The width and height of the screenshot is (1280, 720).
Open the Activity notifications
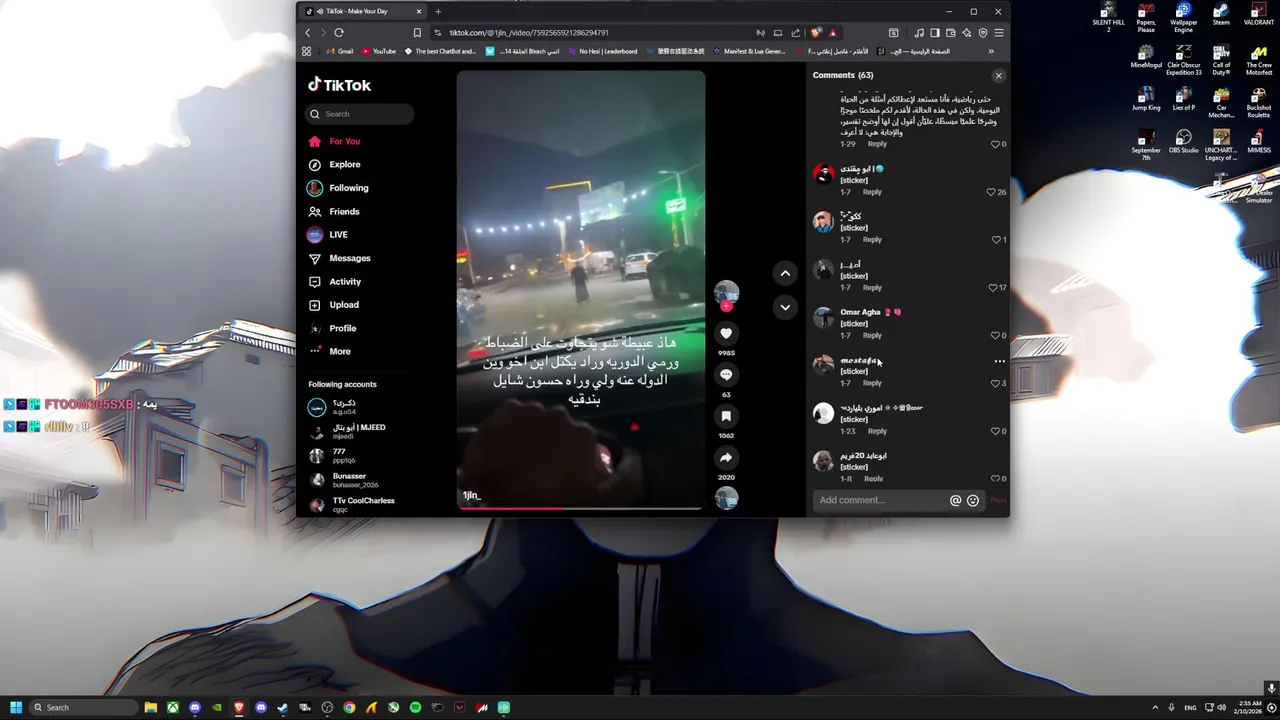(335, 282)
